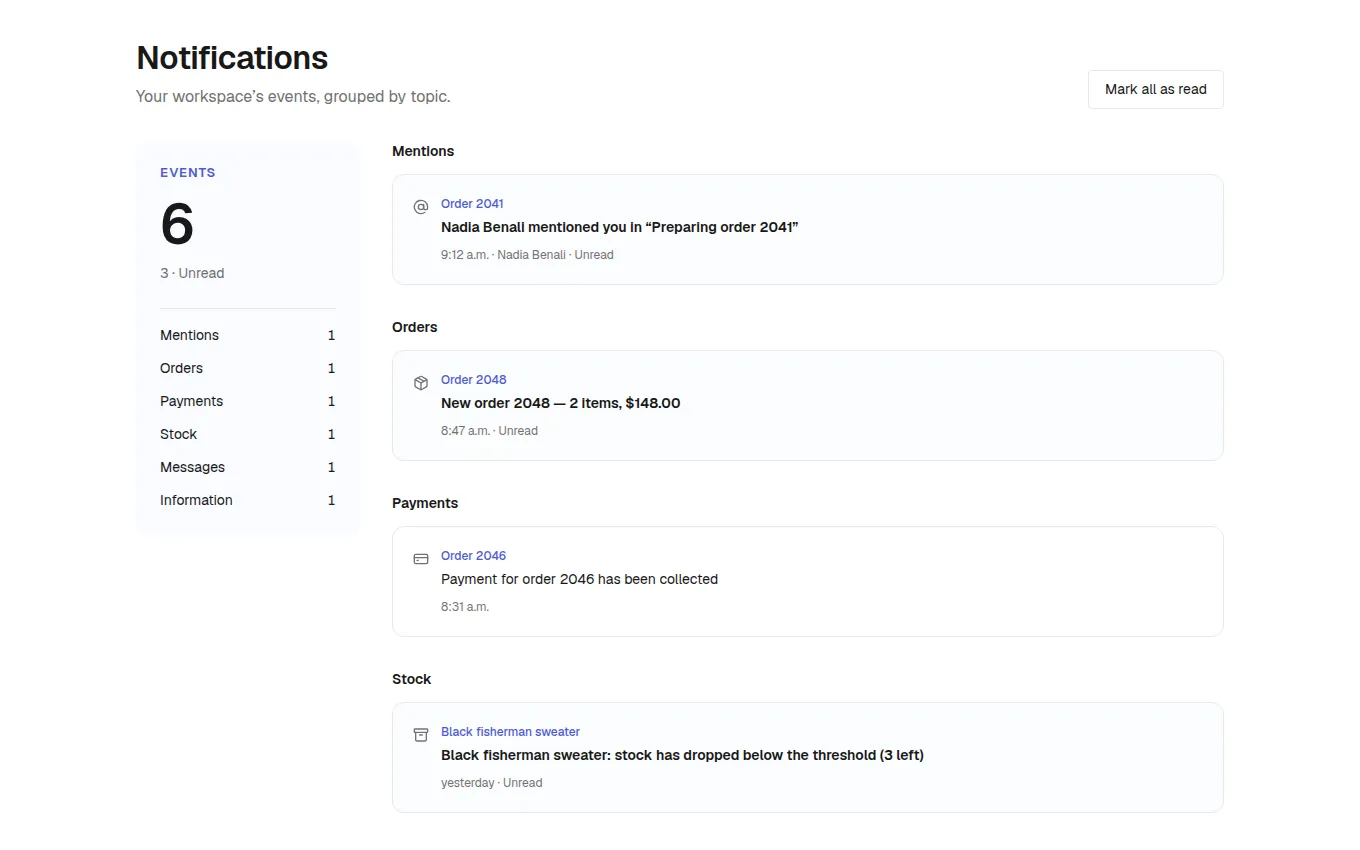Click the Stock section heading above the sweater card
Viewport: 1360px width, 850px height.
(411, 679)
